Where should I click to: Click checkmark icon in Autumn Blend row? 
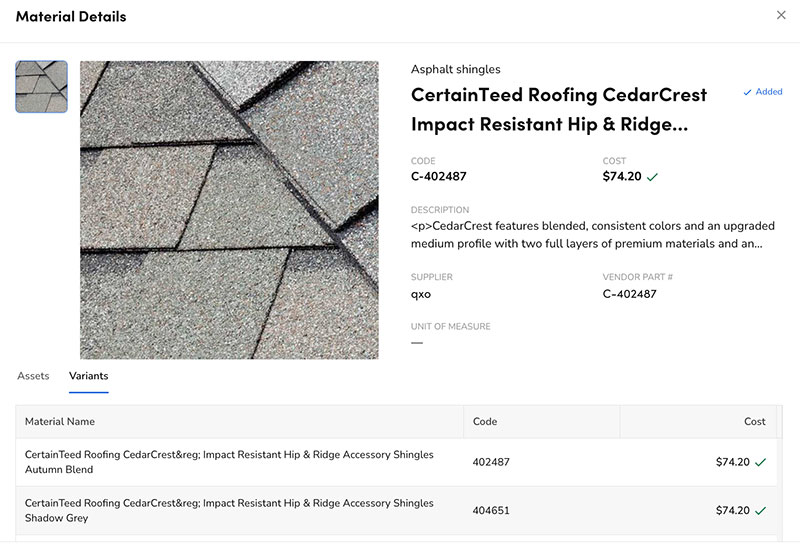click(761, 463)
